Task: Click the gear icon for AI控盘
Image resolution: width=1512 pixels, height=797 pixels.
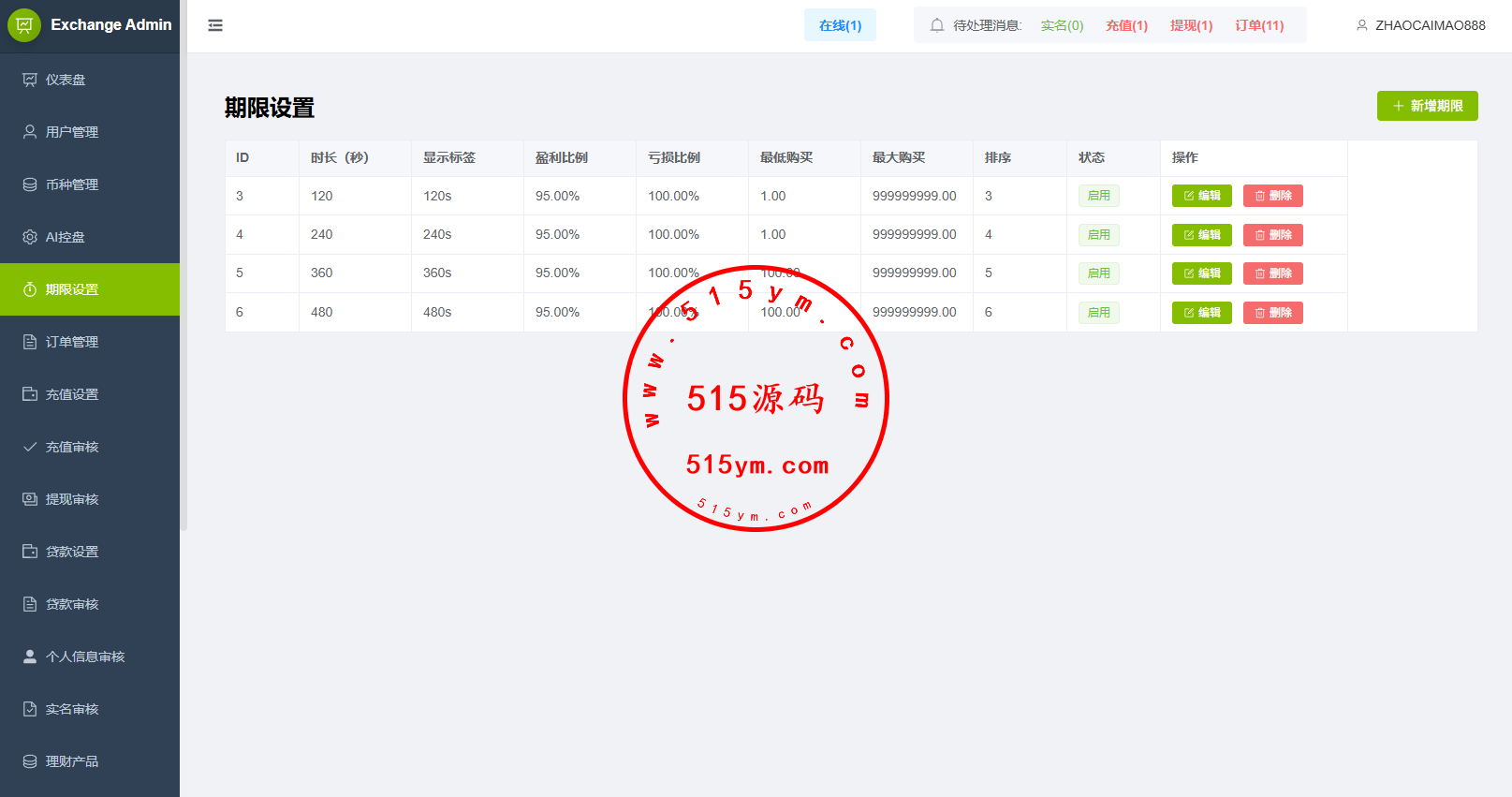Action: 30,237
